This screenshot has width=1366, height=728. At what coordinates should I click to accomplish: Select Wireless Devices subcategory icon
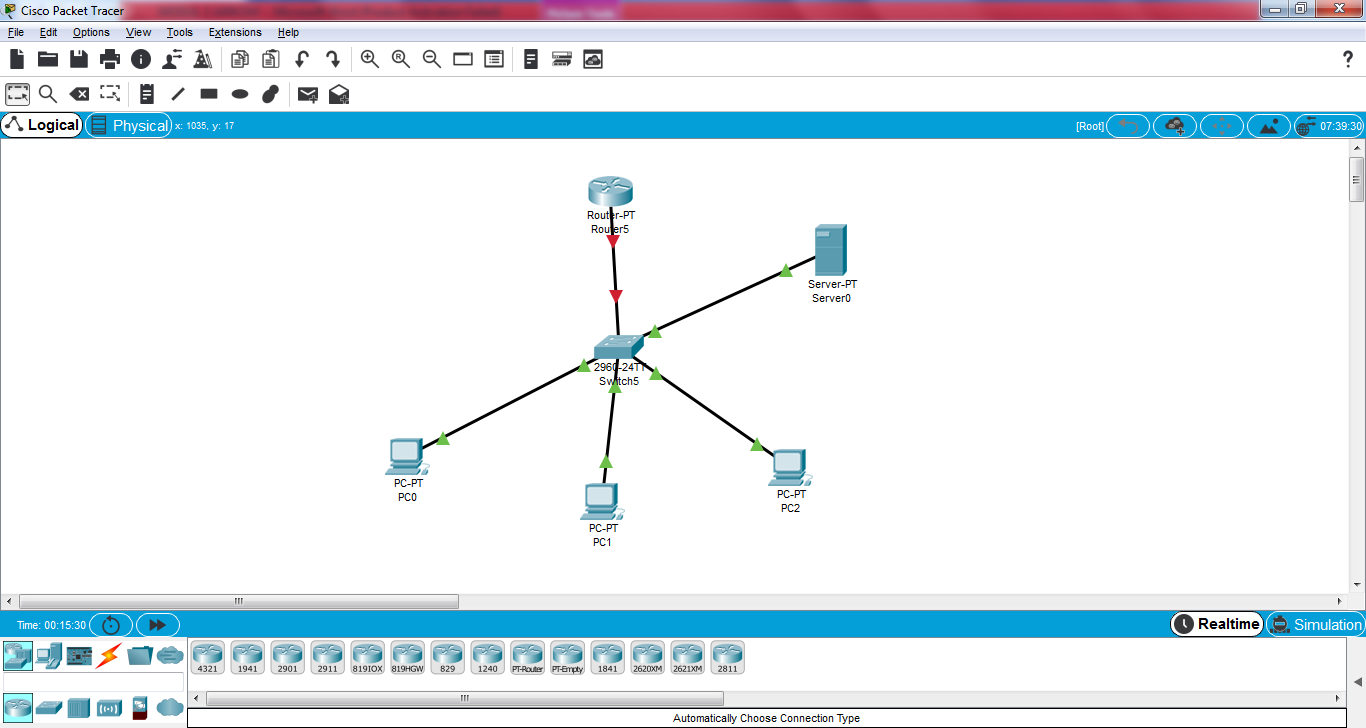pyautogui.click(x=109, y=708)
